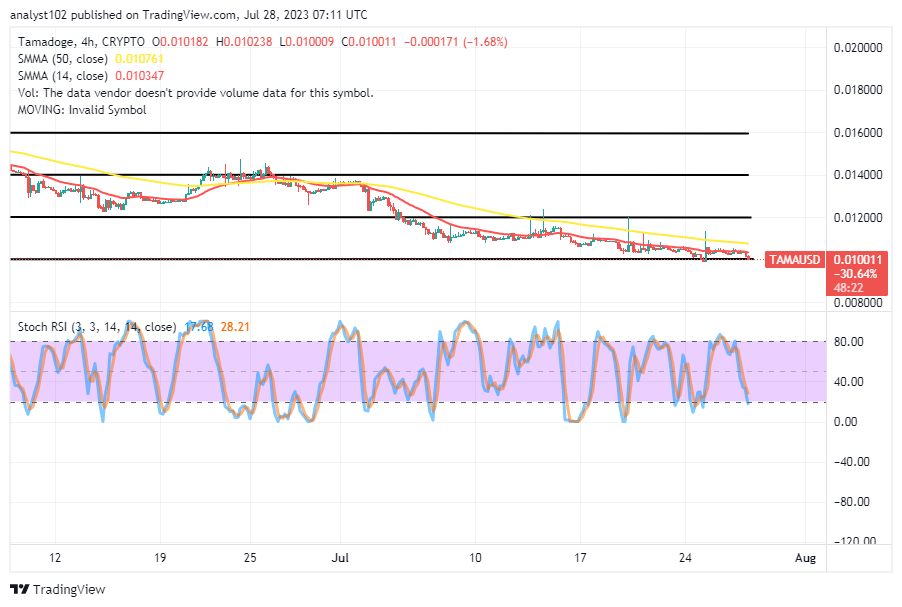This screenshot has height=607, width=902.
Task: Click the Stoch RSI blue value 17.68
Action: [199, 327]
